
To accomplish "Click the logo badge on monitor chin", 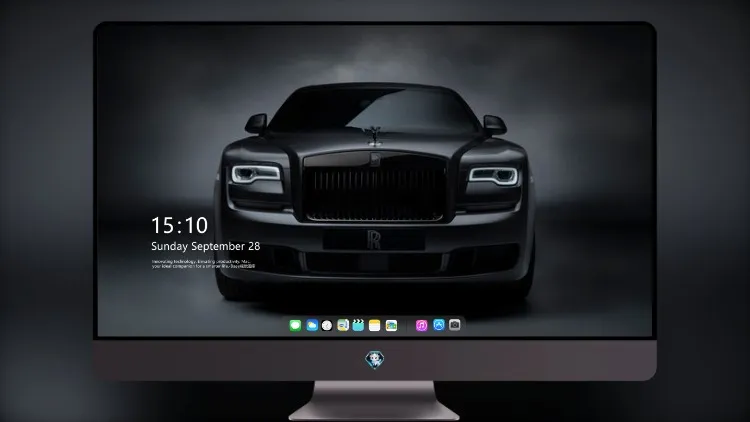I will tap(375, 360).
